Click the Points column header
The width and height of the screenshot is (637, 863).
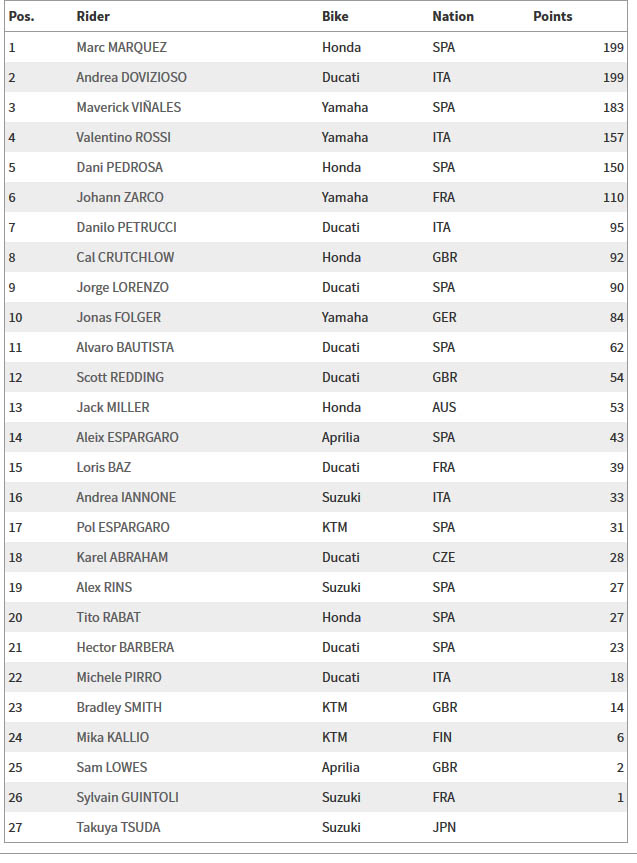552,17
